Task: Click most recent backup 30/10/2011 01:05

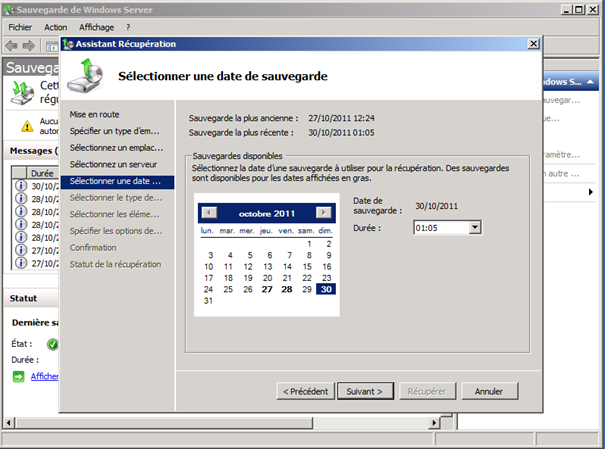Action: 341,133
